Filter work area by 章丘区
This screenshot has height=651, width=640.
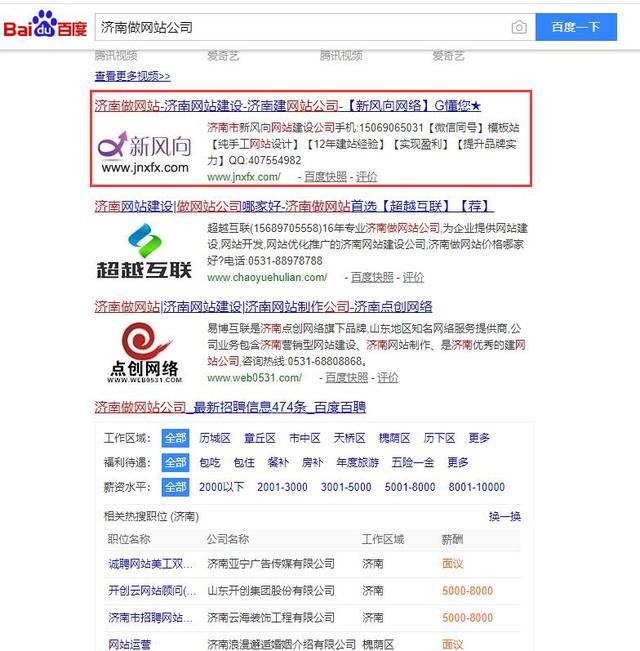[260, 438]
